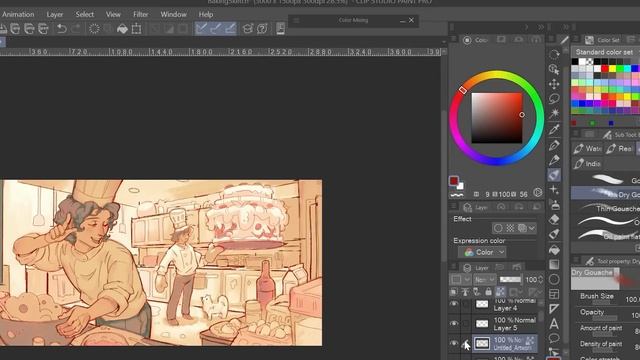Screen dimensions: 640x360
Task: Select the Pencil tool
Action: click(554, 160)
